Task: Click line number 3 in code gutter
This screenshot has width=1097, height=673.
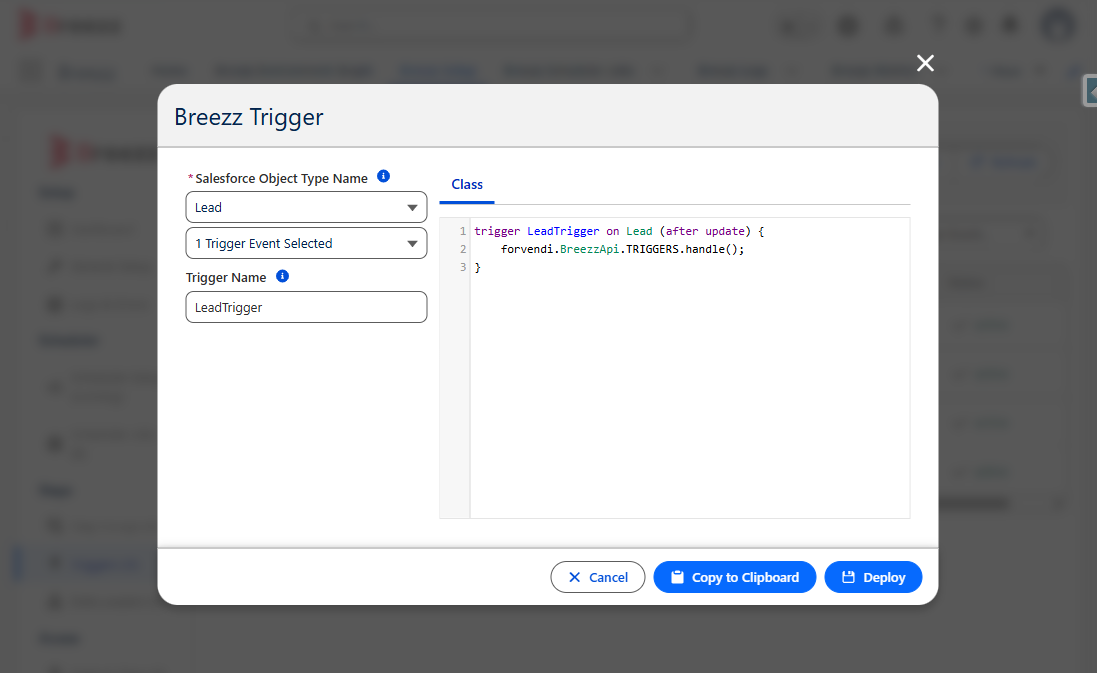Action: click(x=462, y=267)
